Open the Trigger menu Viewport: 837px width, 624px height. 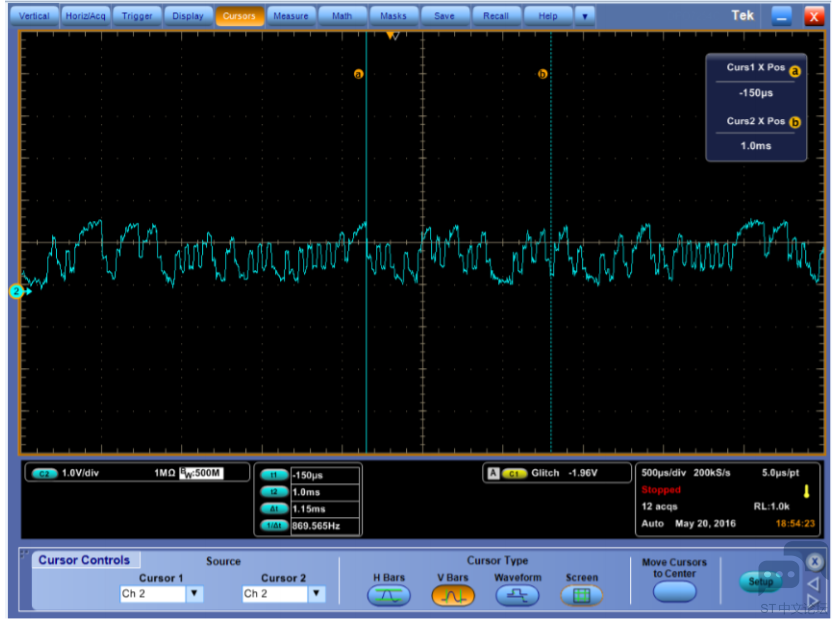[x=136, y=16]
